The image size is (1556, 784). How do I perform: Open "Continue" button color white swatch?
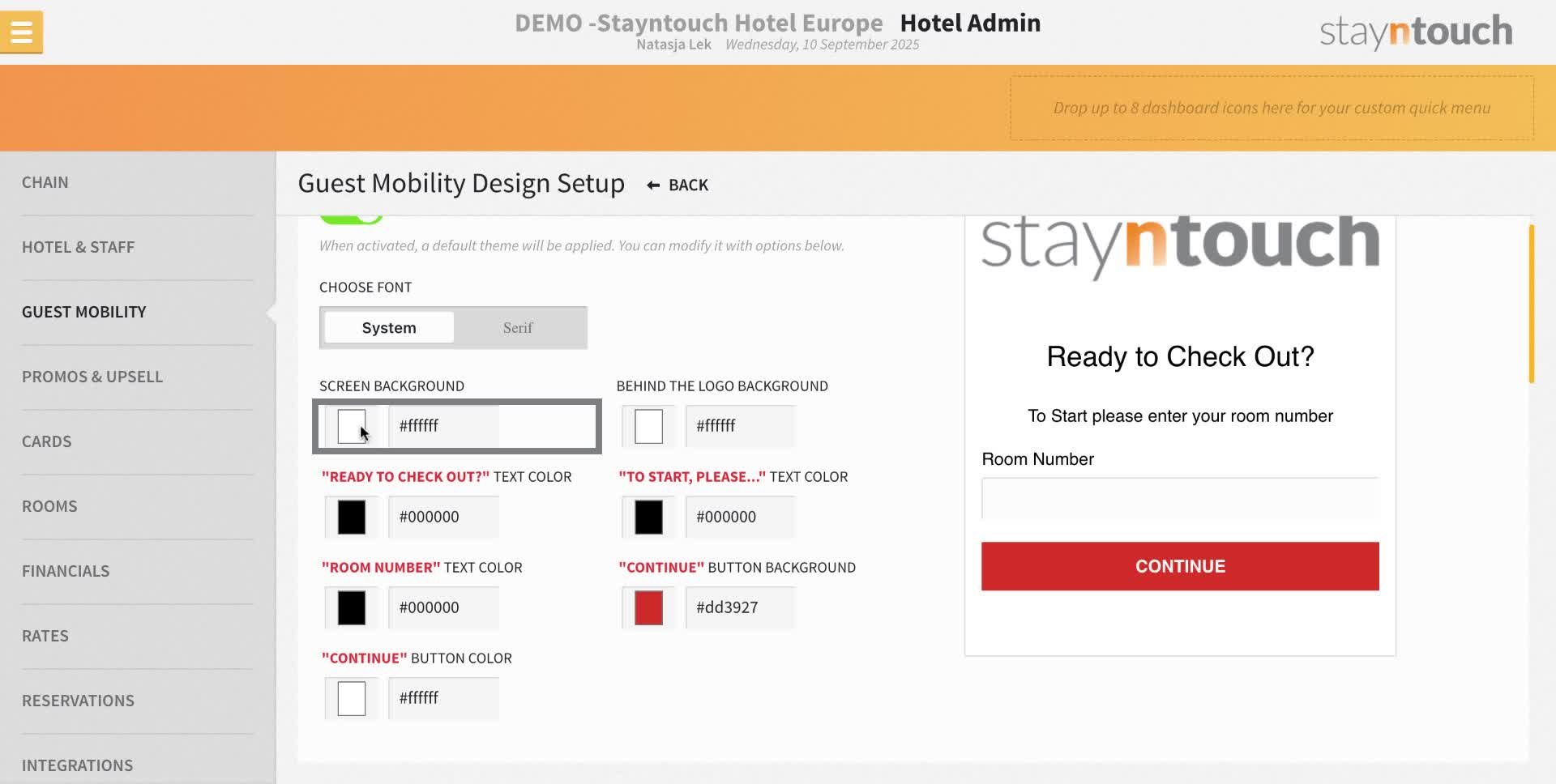pos(352,698)
